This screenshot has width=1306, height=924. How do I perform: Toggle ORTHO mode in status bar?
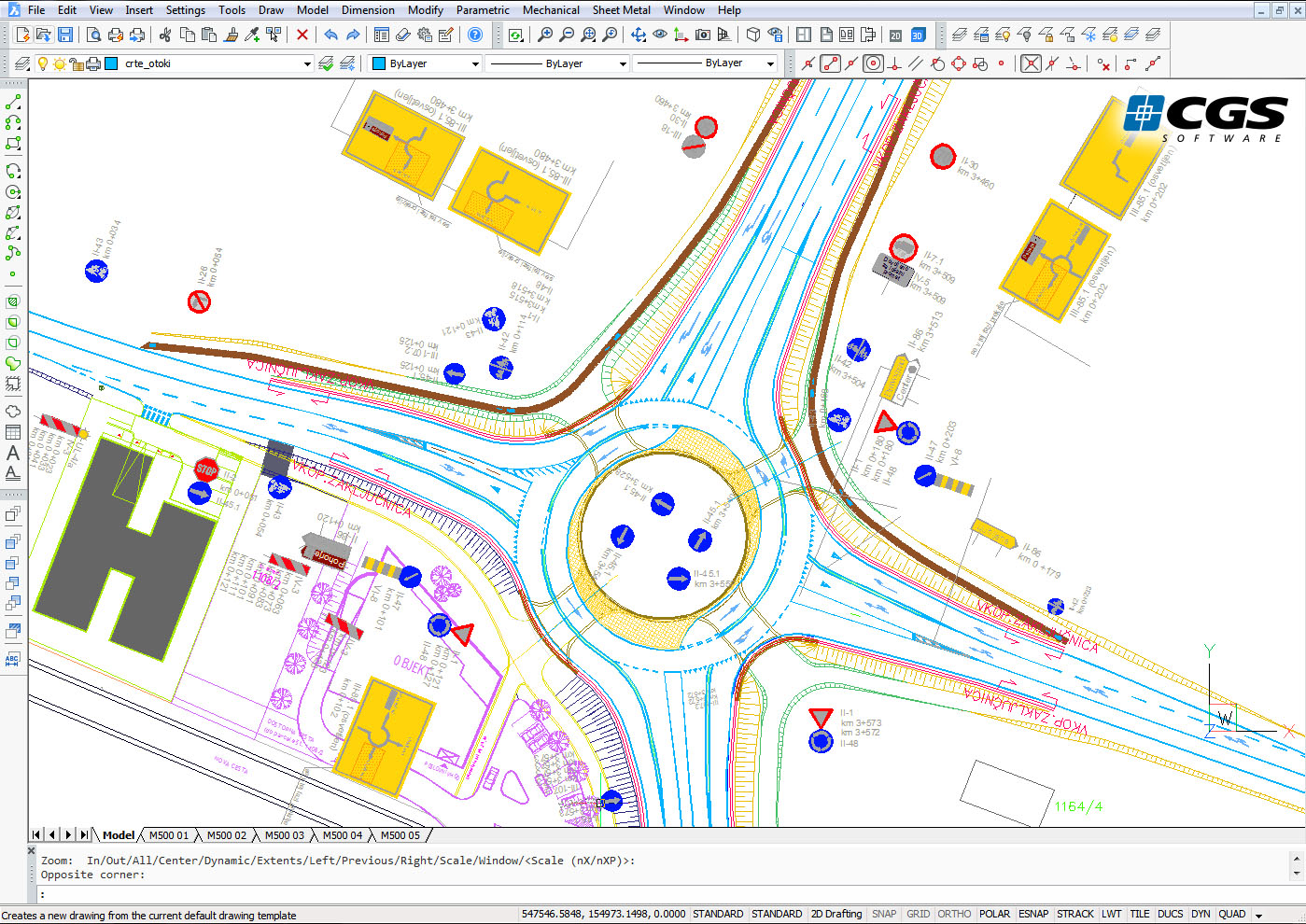[953, 915]
